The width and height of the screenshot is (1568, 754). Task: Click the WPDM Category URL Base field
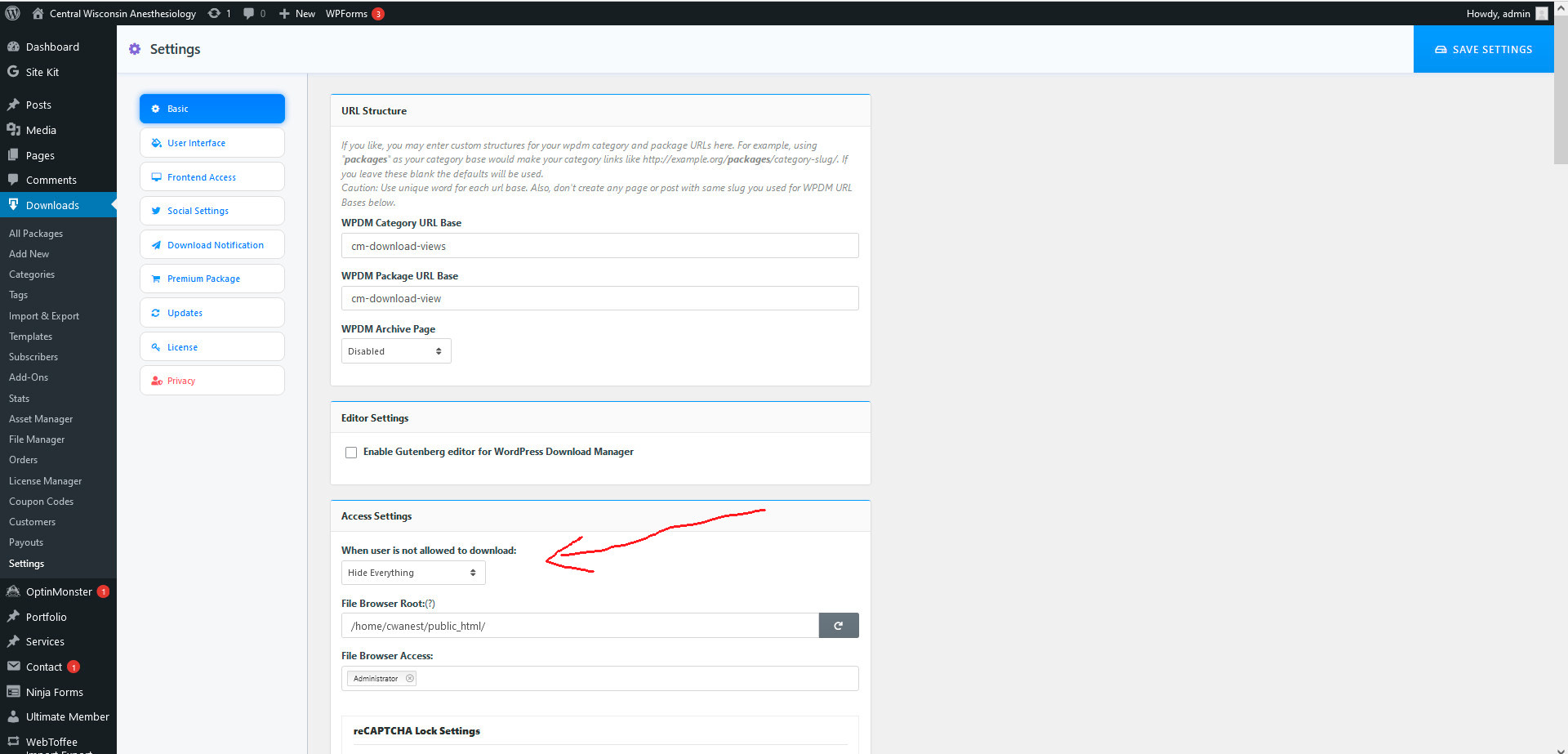point(600,246)
